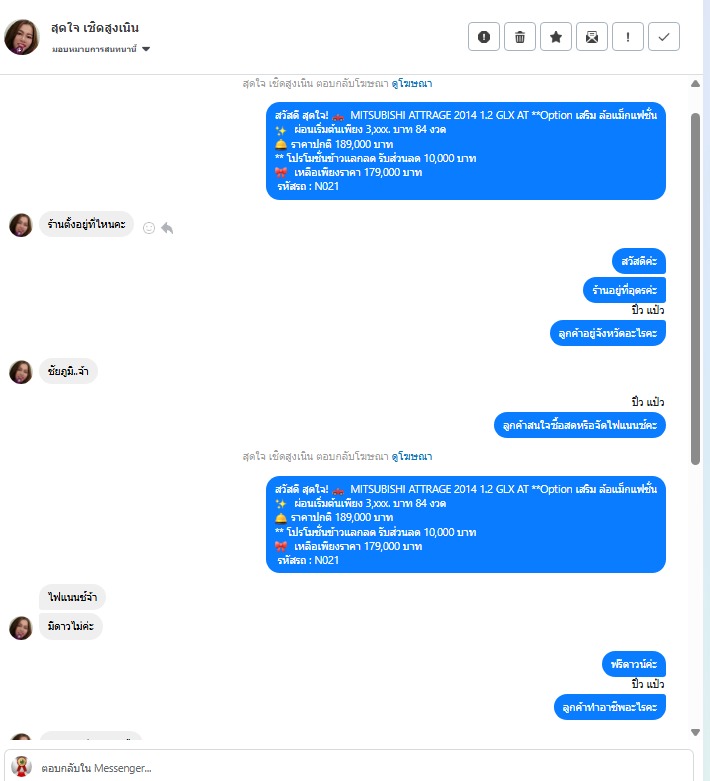Image resolution: width=710 pixels, height=781 pixels.
Task: Mark conversation unread with envelope icon
Action: pos(592,37)
